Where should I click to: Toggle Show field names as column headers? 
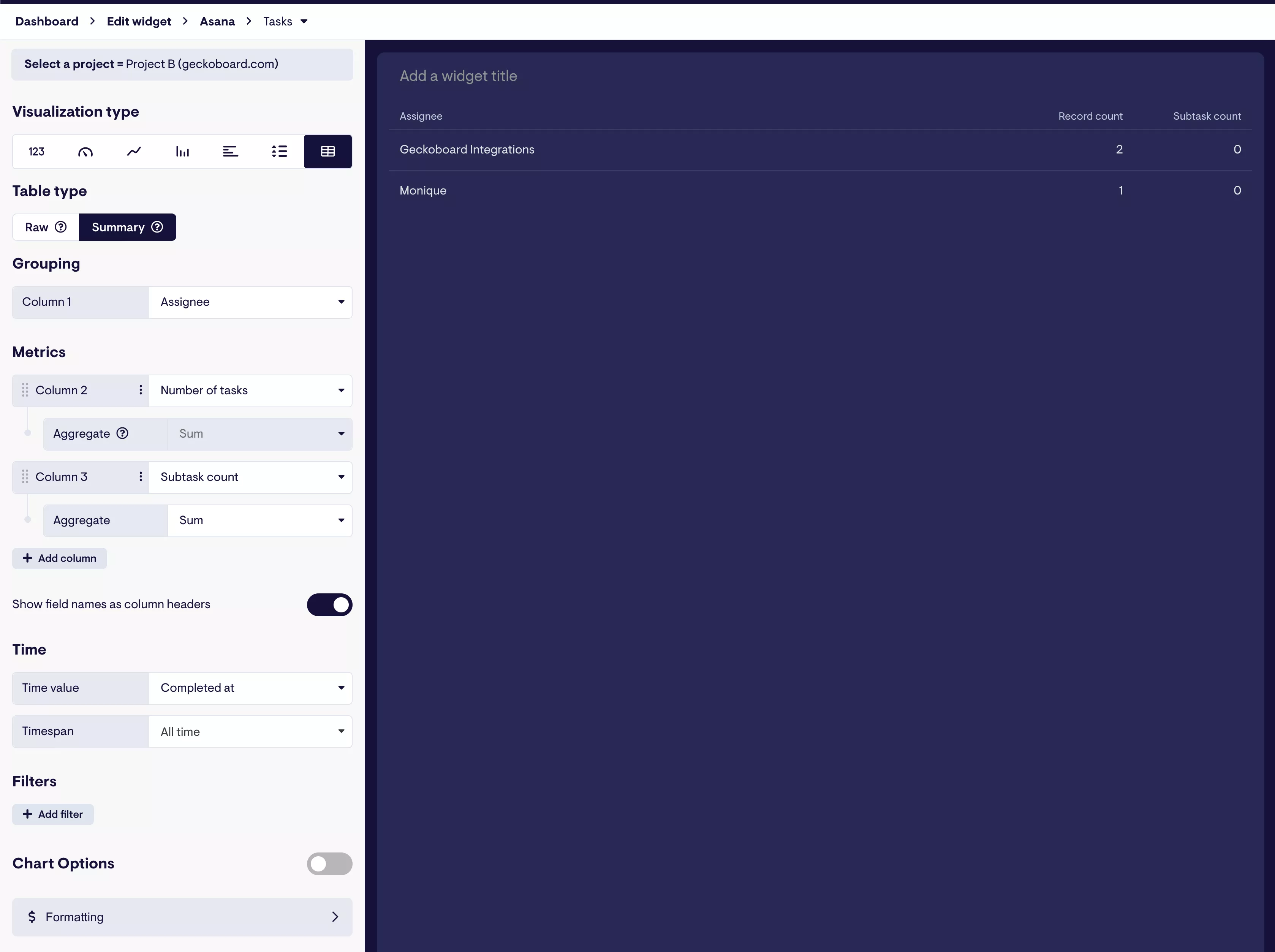329,604
